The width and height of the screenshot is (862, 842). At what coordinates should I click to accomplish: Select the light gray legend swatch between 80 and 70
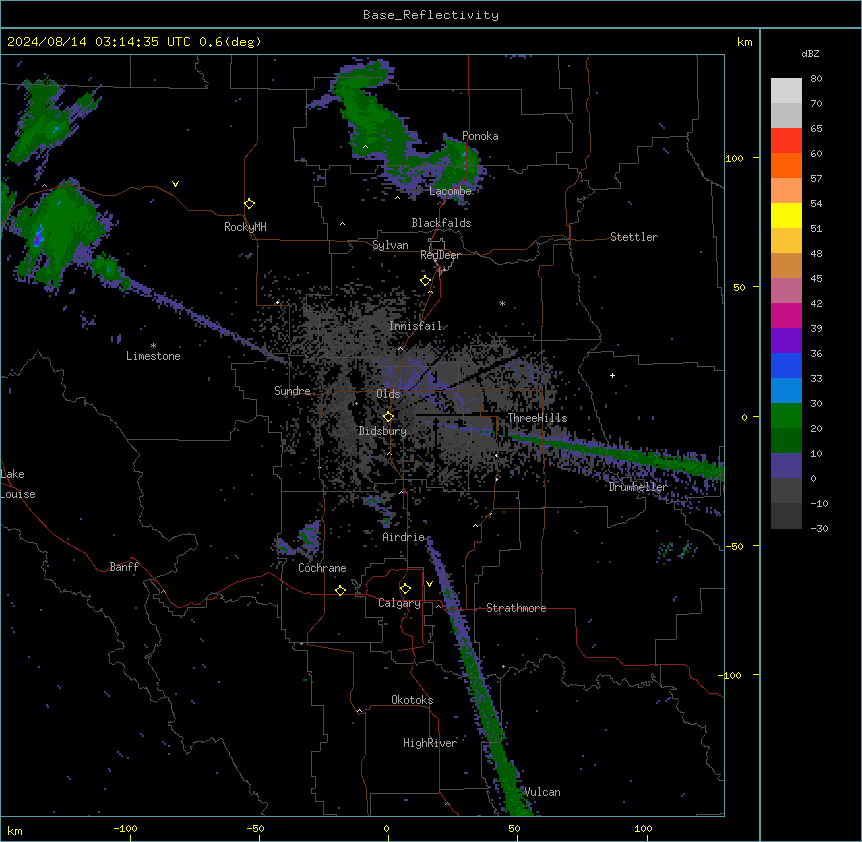(x=786, y=91)
